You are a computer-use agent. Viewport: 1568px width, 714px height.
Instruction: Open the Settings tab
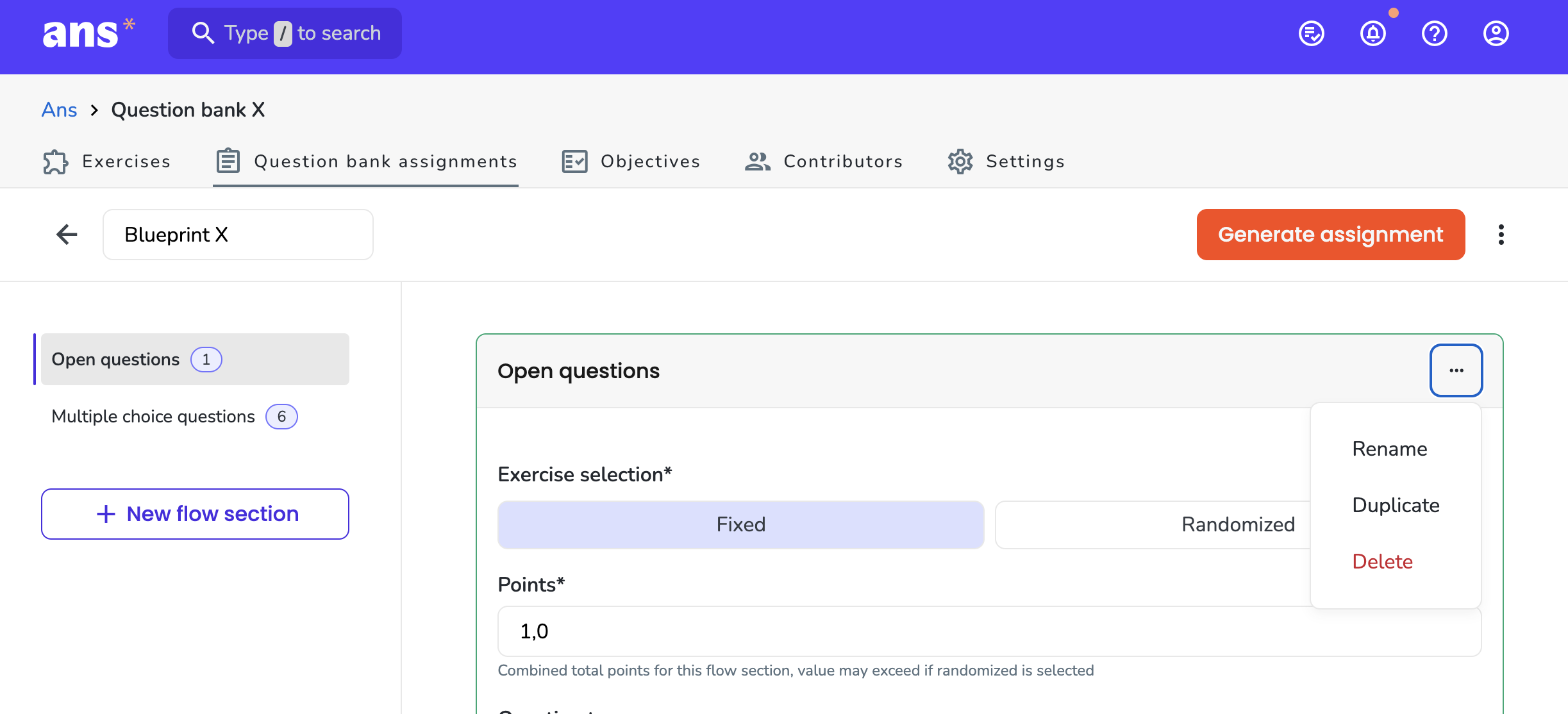(x=1006, y=162)
